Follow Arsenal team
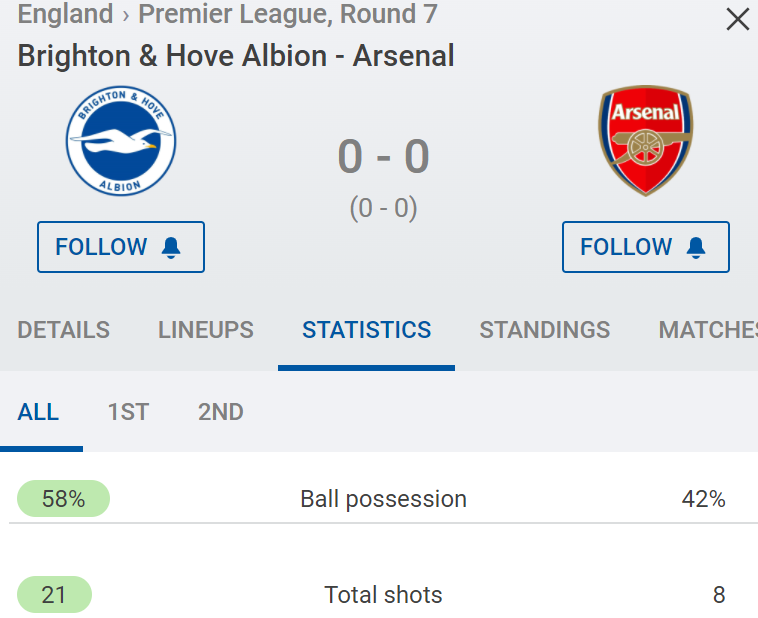758x618 pixels. coord(646,247)
